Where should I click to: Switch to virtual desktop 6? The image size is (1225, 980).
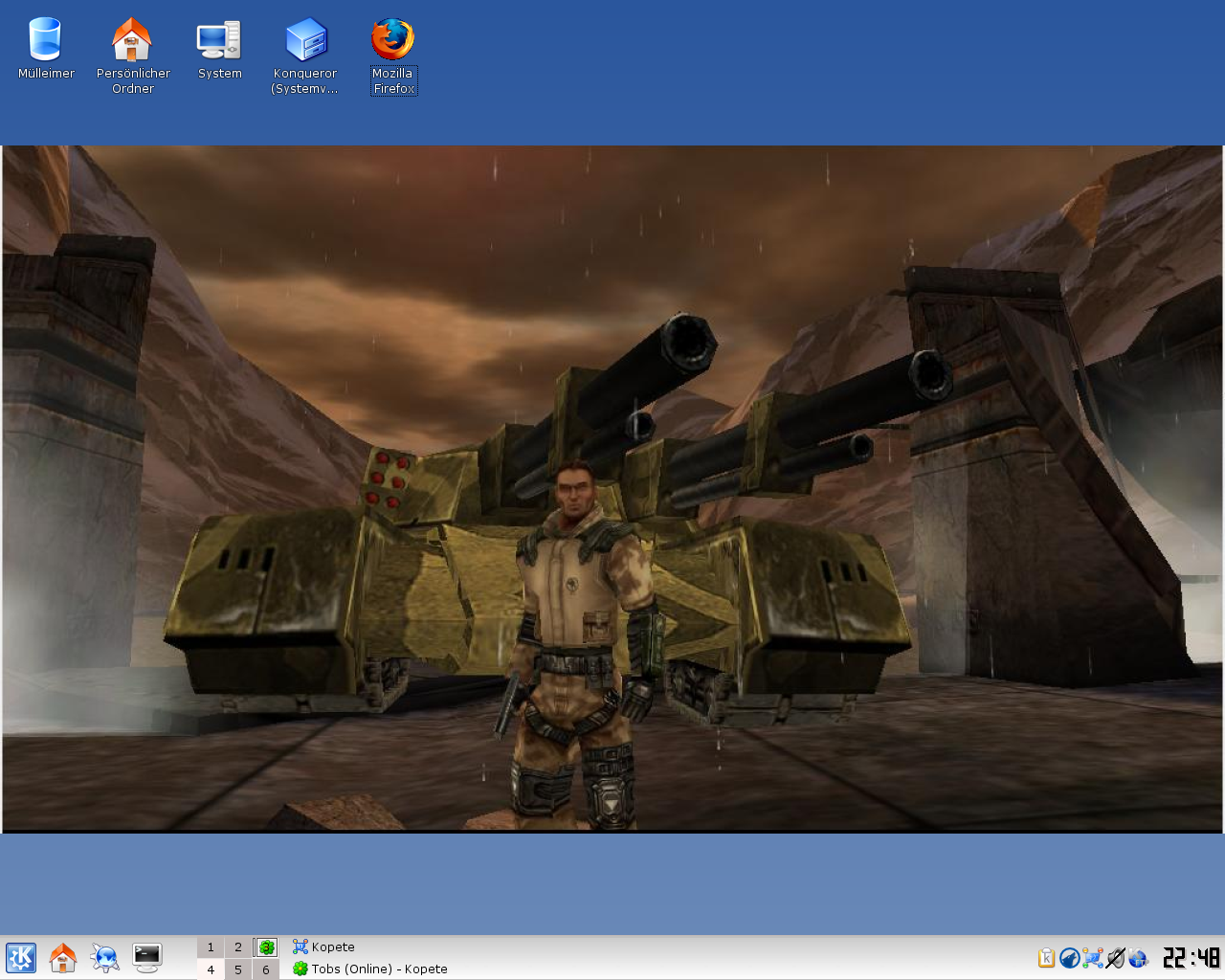[x=266, y=969]
